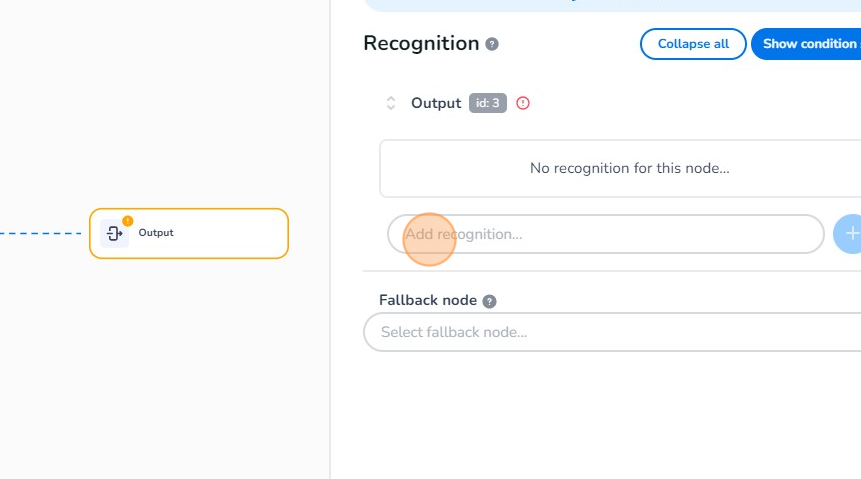This screenshot has width=861, height=479.
Task: Click the Show condition button
Action: (808, 44)
